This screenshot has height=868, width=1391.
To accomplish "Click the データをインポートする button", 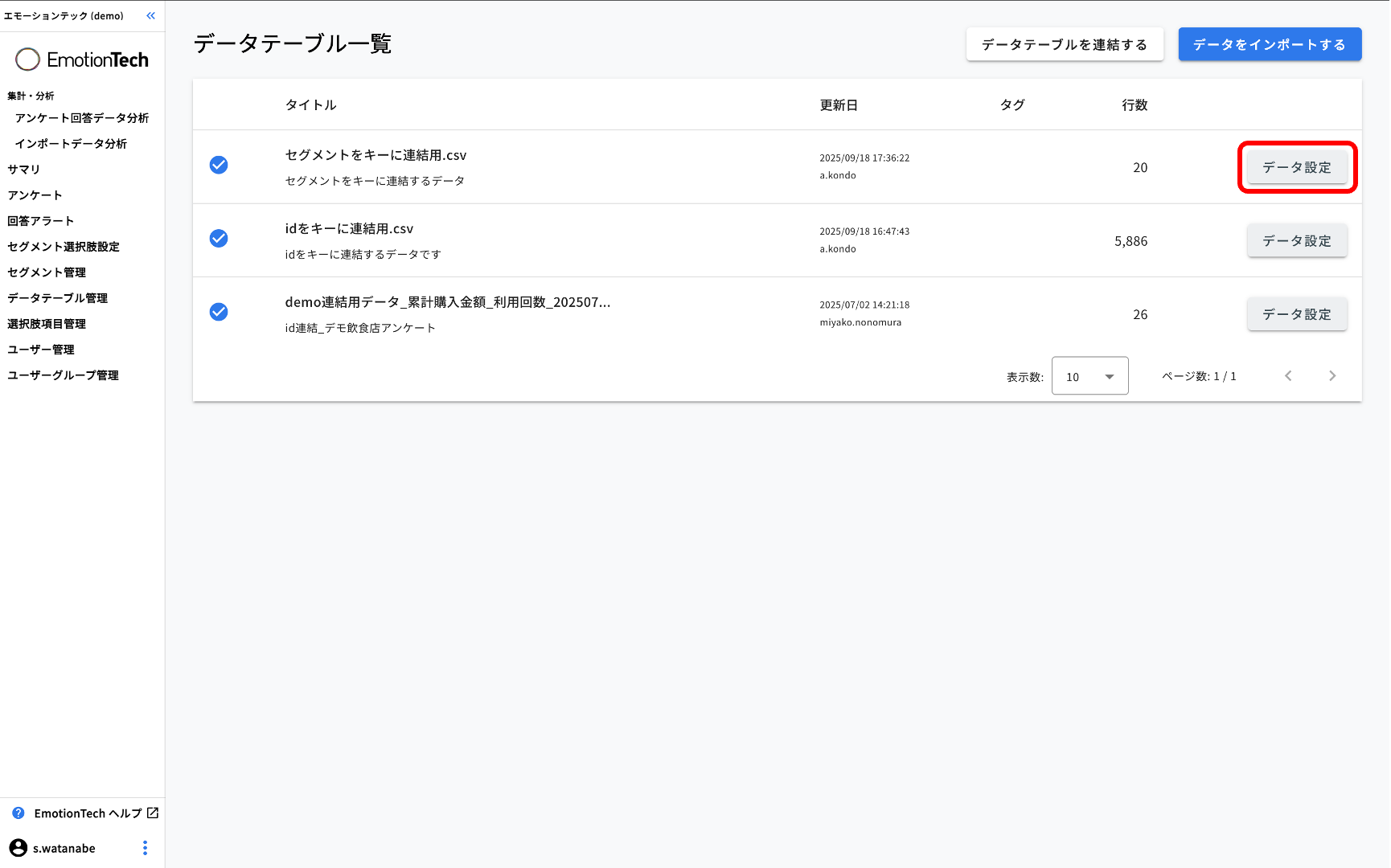I will [x=1269, y=45].
